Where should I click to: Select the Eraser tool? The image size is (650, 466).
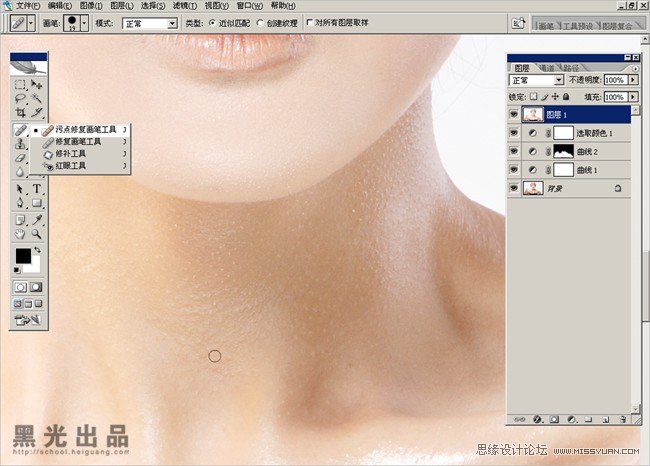(x=20, y=158)
